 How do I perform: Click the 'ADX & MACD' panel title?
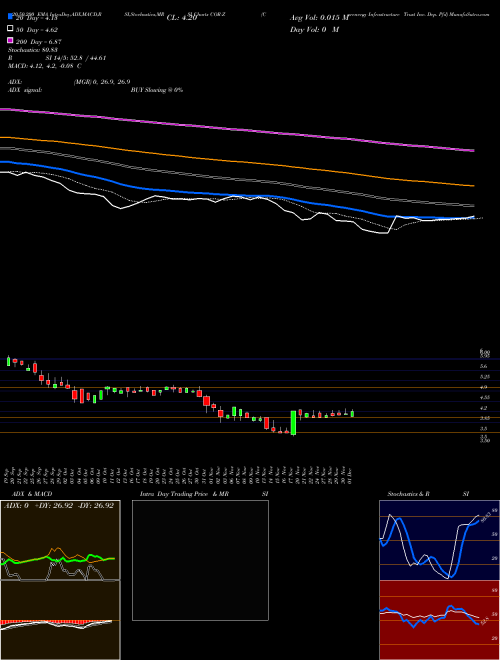click(x=32, y=494)
